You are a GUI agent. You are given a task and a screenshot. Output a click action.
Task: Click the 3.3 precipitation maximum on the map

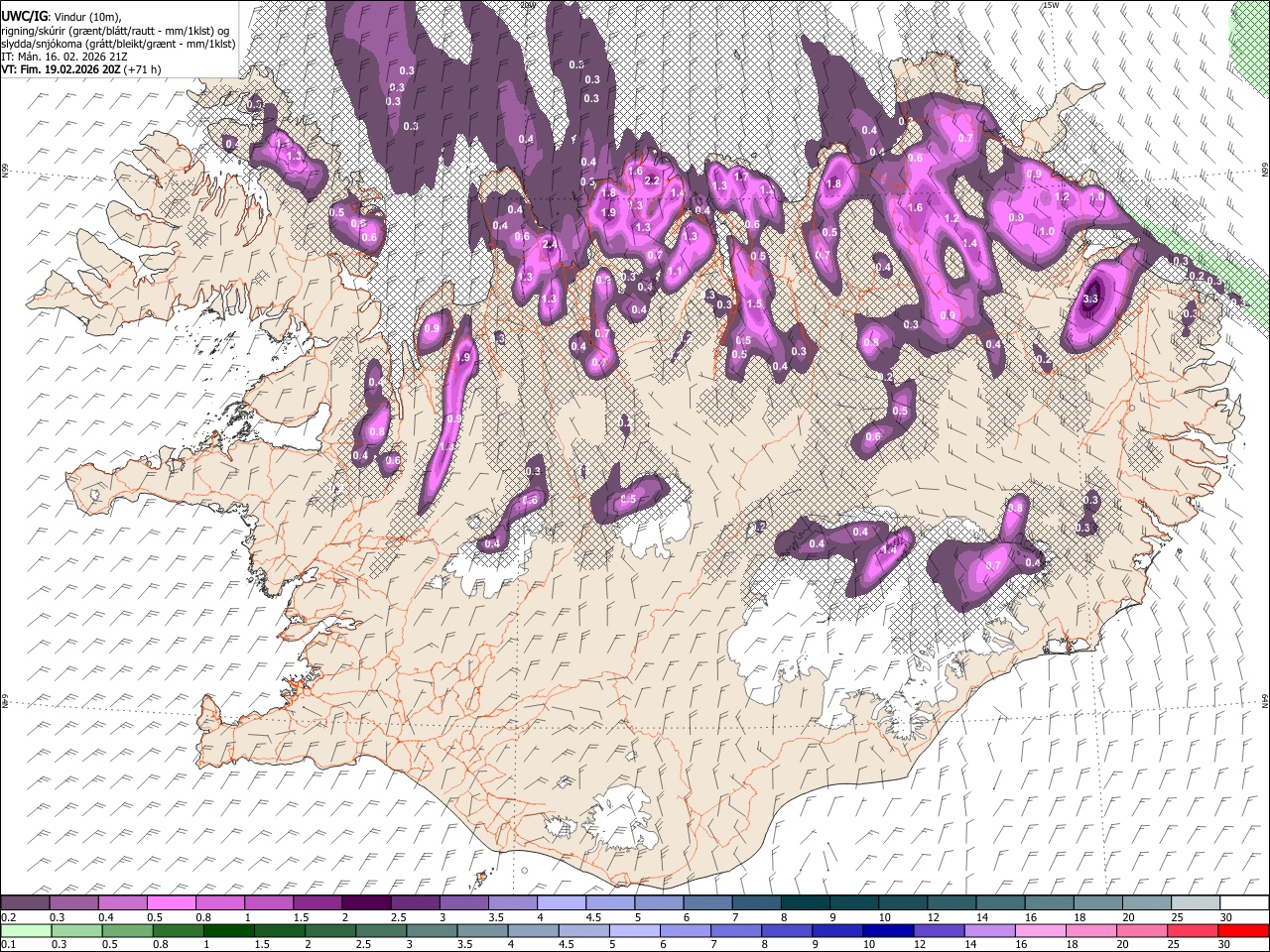click(x=1091, y=298)
